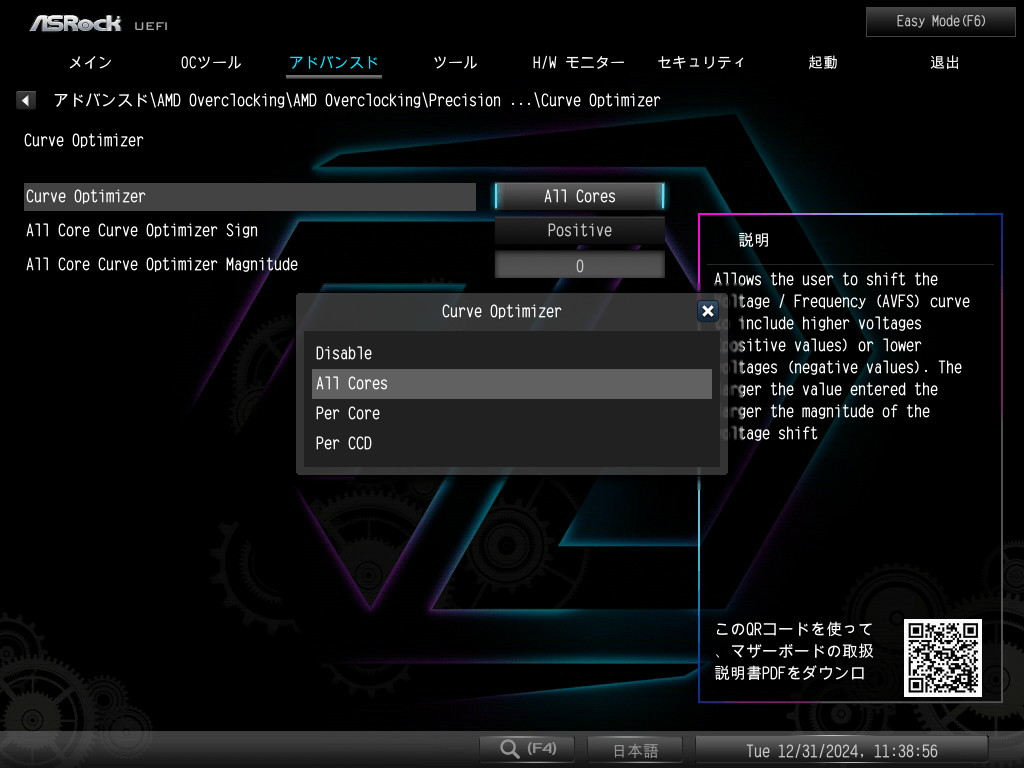Click the date and time display
Image resolution: width=1024 pixels, height=768 pixels.
tap(842, 750)
